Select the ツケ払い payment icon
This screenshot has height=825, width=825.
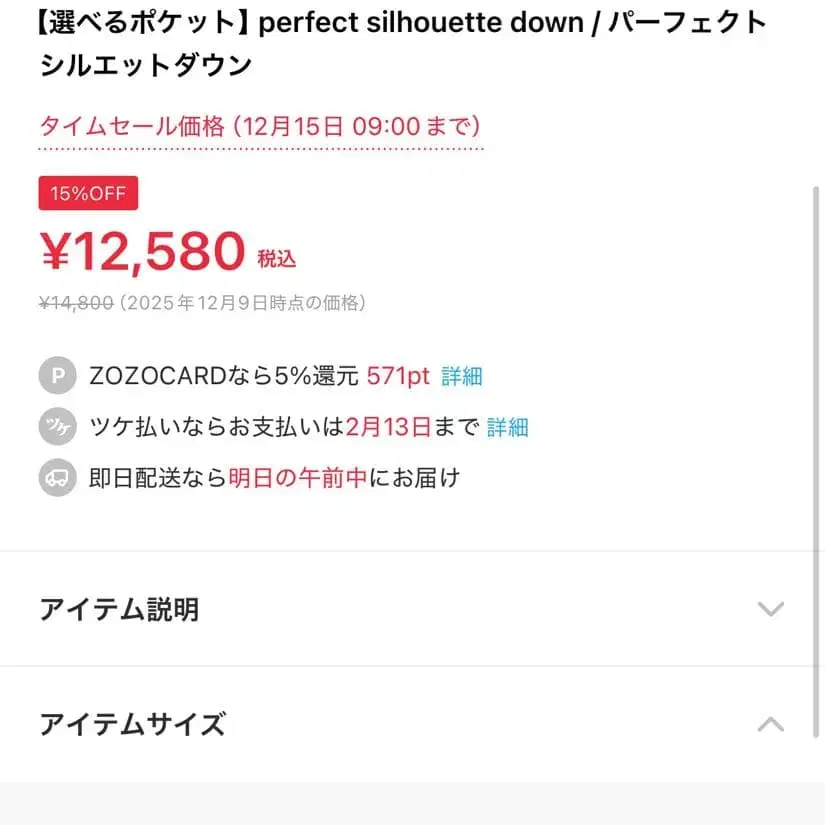pos(57,426)
